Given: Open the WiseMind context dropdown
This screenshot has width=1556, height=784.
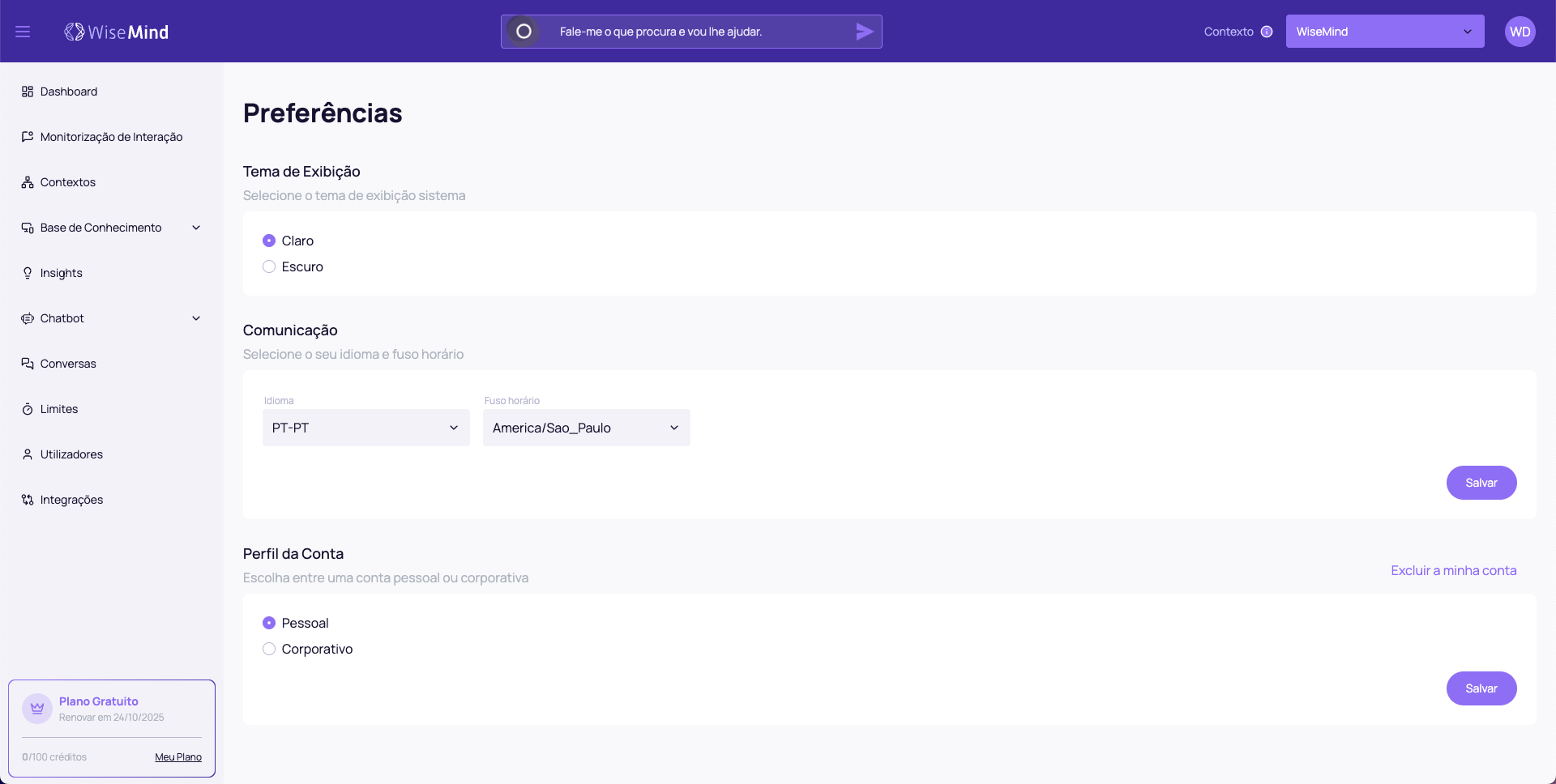Looking at the screenshot, I should click(x=1384, y=32).
